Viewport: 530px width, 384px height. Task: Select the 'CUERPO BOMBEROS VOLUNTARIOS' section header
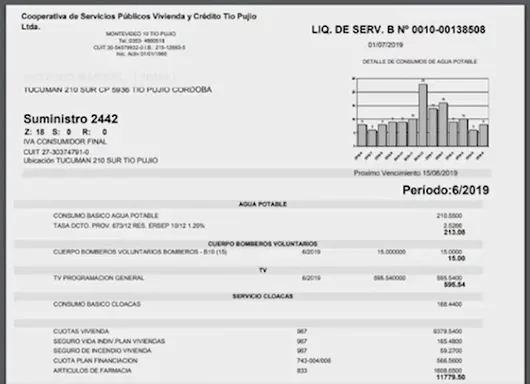263,244
